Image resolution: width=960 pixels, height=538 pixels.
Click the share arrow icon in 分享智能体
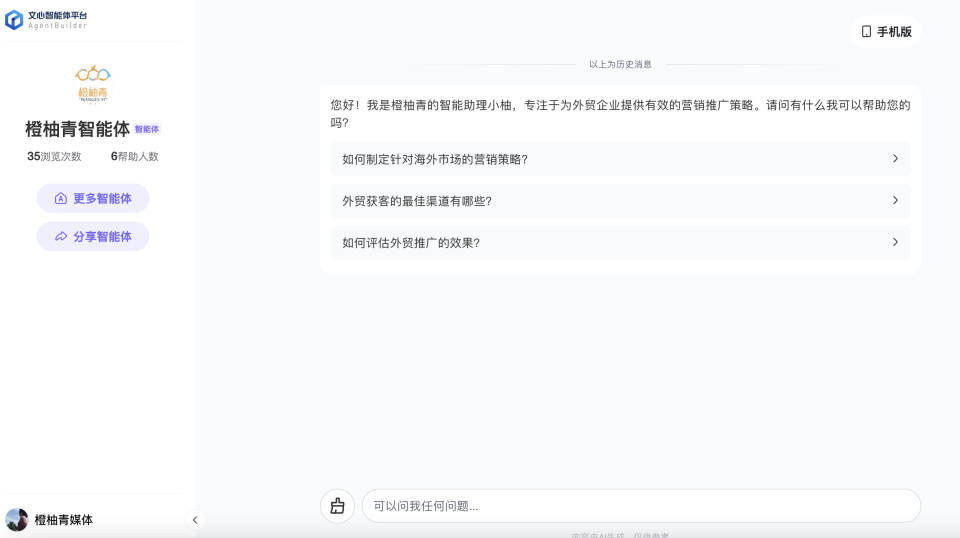pyautogui.click(x=61, y=237)
